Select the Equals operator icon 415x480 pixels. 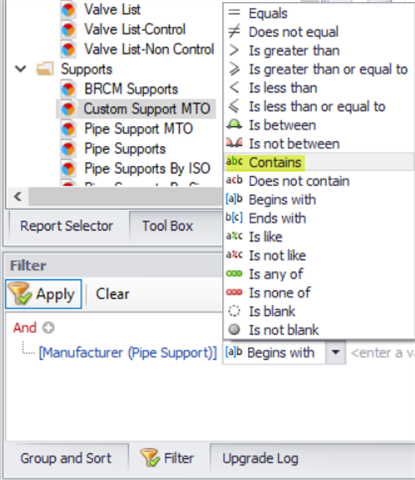(234, 13)
